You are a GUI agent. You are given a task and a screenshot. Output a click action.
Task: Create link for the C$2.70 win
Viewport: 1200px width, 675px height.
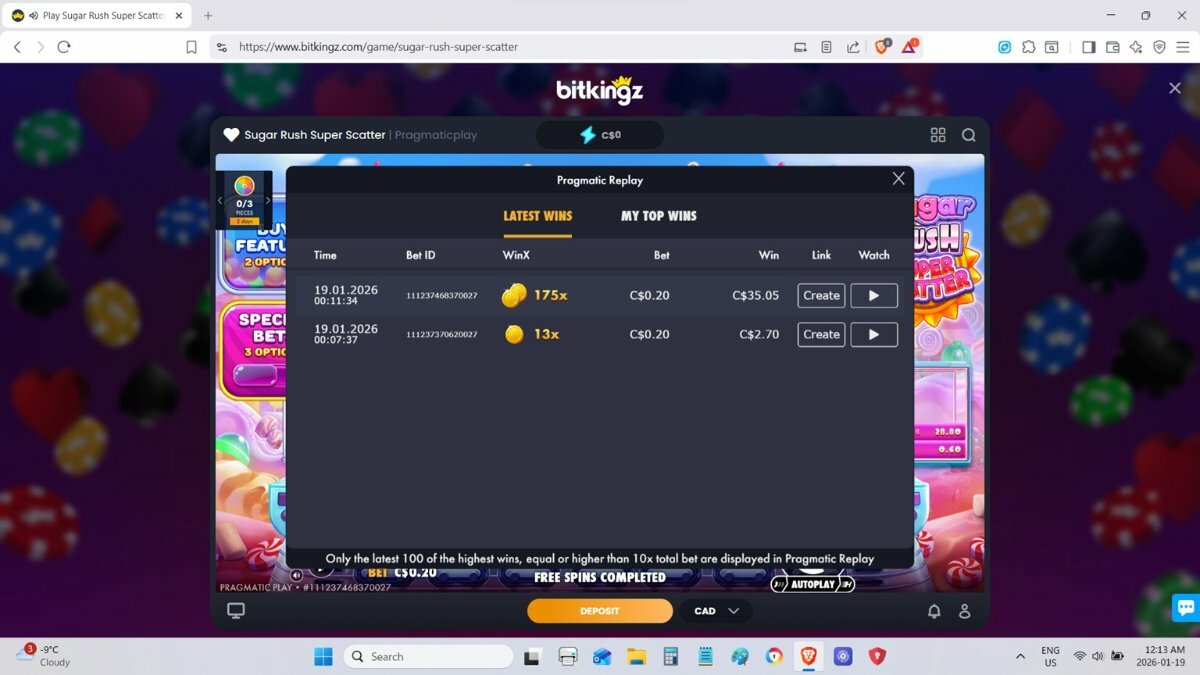(x=821, y=334)
